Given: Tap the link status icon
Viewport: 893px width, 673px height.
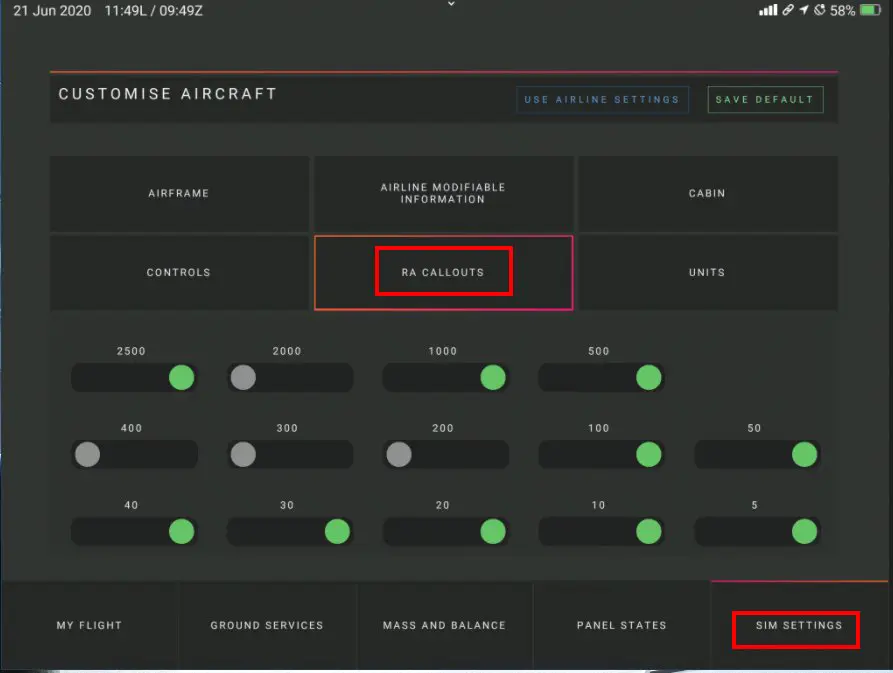Looking at the screenshot, I should point(788,10).
